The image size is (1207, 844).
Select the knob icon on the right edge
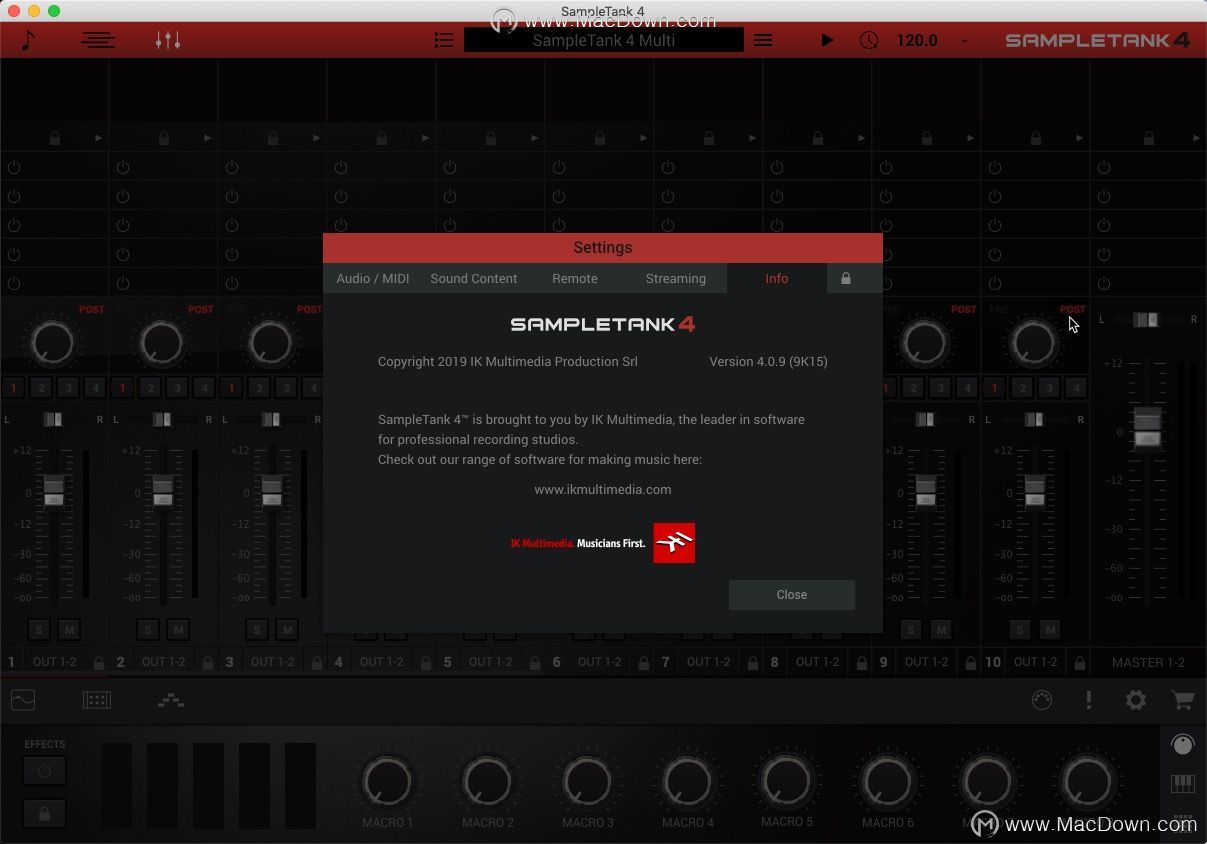1183,744
